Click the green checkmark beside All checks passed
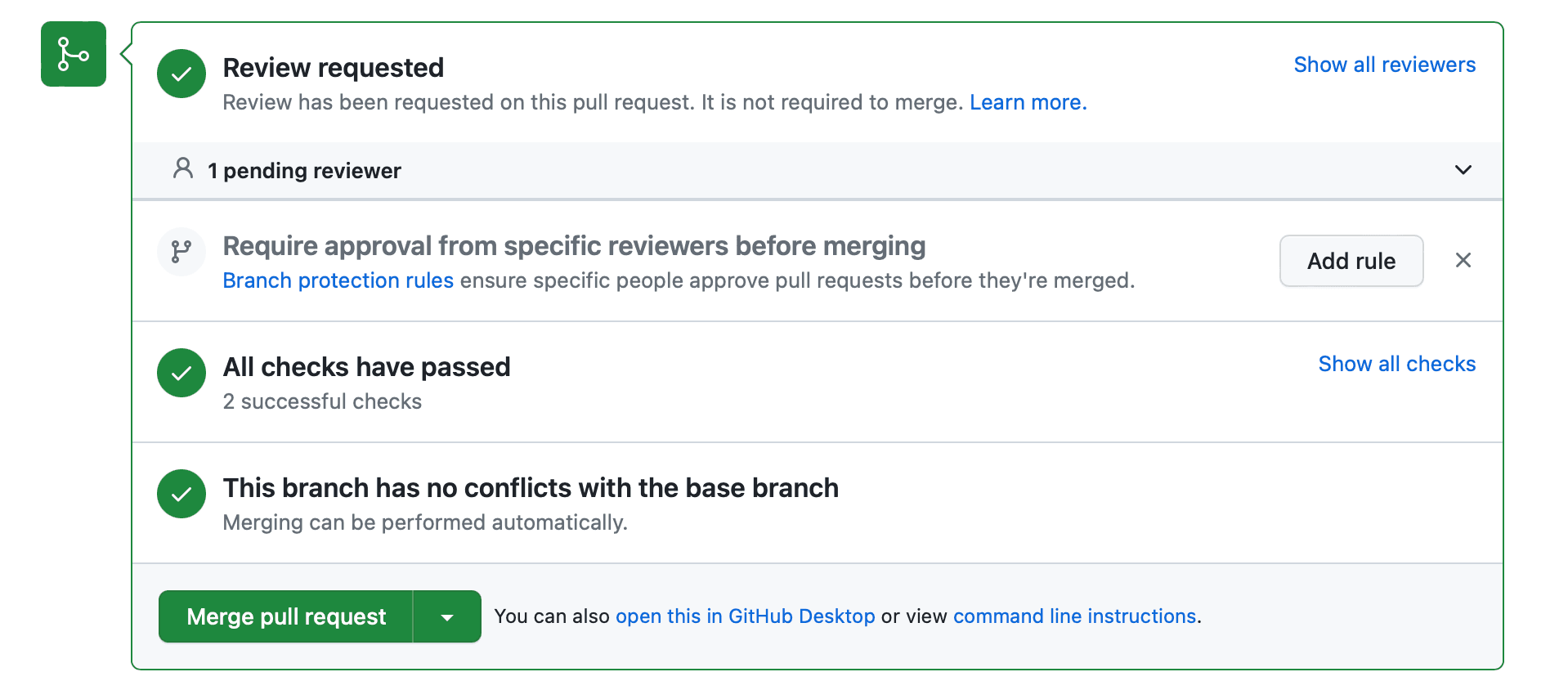 (181, 373)
